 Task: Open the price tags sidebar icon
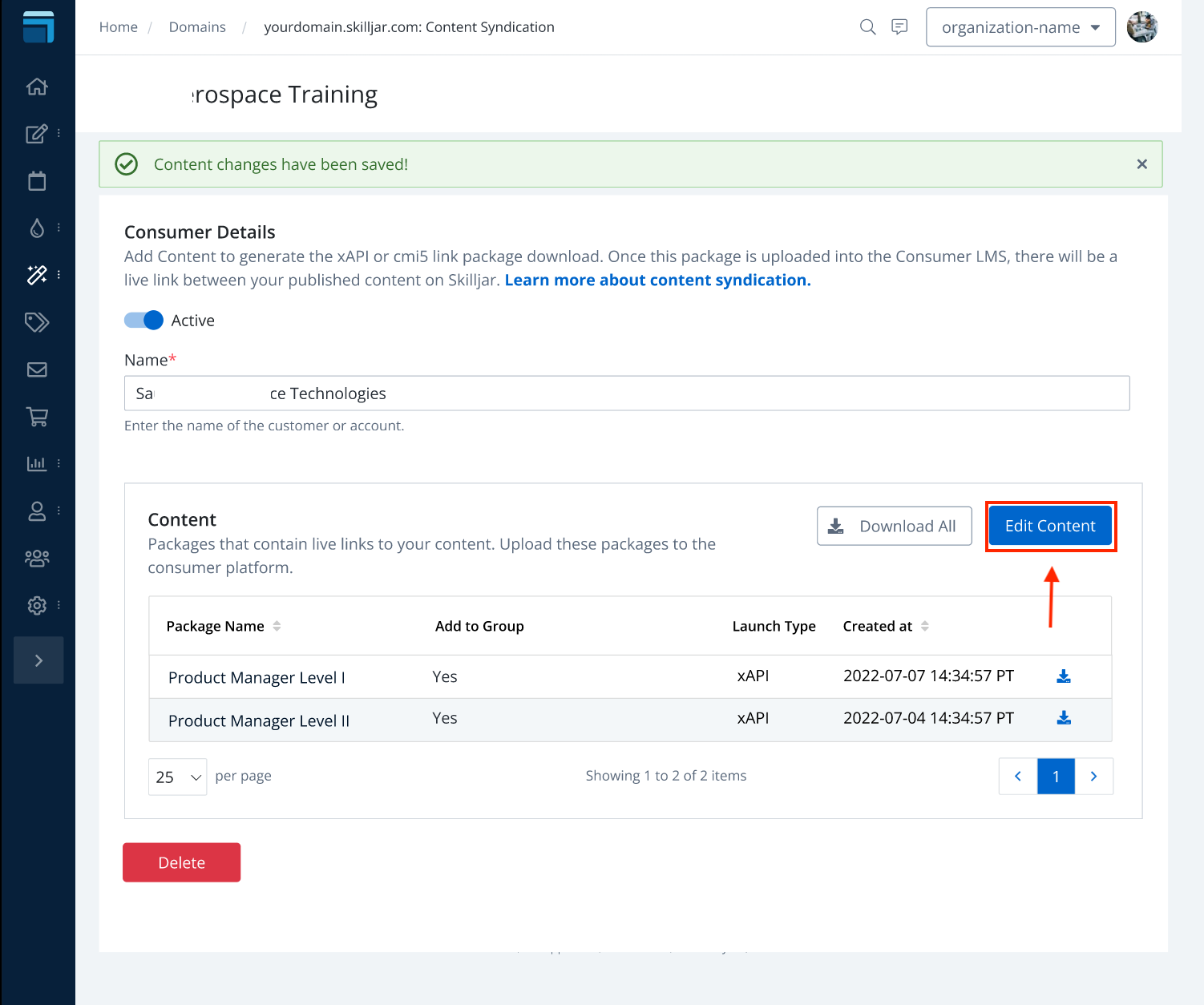(37, 322)
